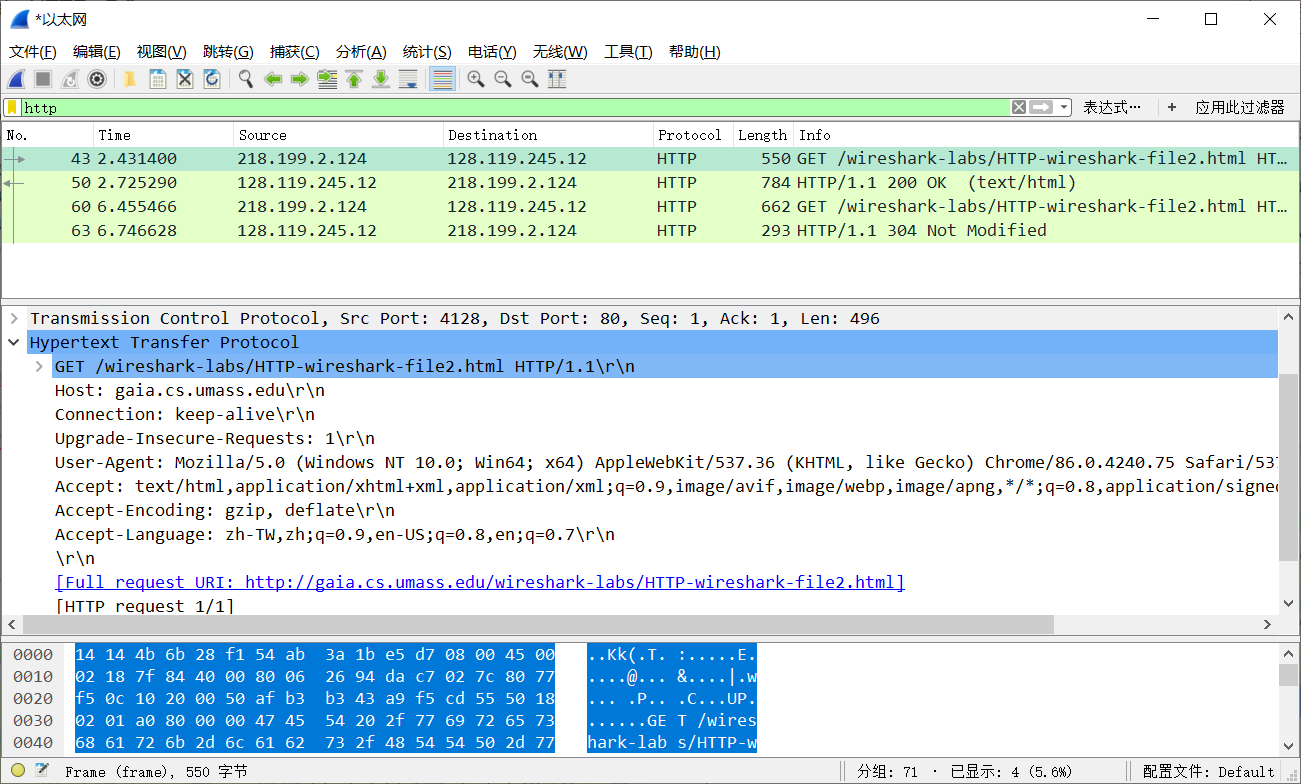
Task: Click the expert info status circle
Action: pos(18,771)
